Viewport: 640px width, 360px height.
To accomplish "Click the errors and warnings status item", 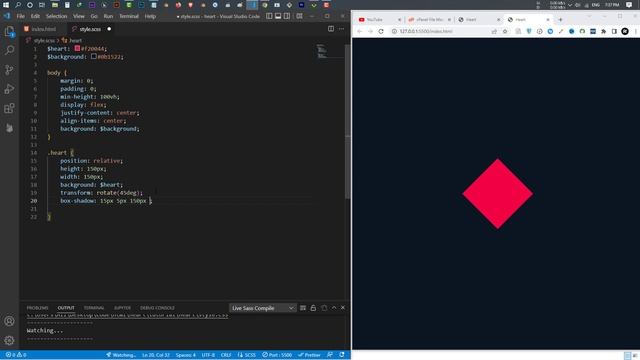I will [16, 355].
